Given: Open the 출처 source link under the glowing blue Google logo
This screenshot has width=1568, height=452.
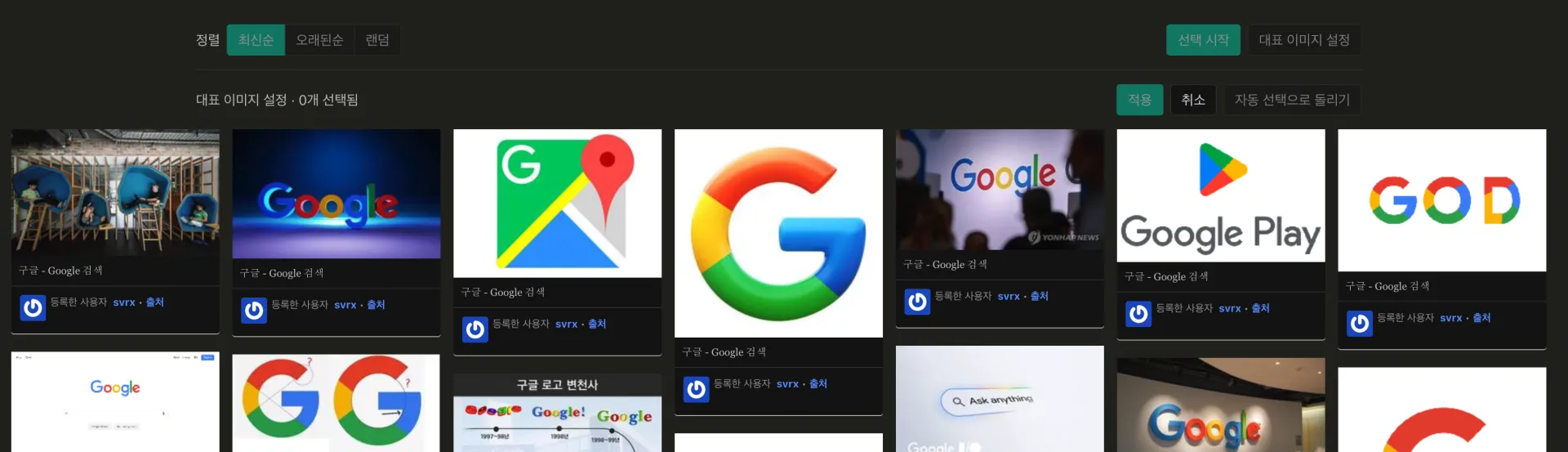Looking at the screenshot, I should click(x=376, y=305).
